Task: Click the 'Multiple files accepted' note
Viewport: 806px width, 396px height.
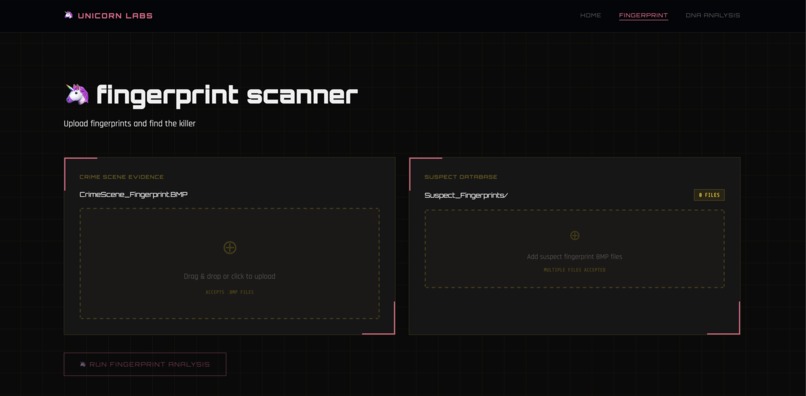Action: (575, 270)
